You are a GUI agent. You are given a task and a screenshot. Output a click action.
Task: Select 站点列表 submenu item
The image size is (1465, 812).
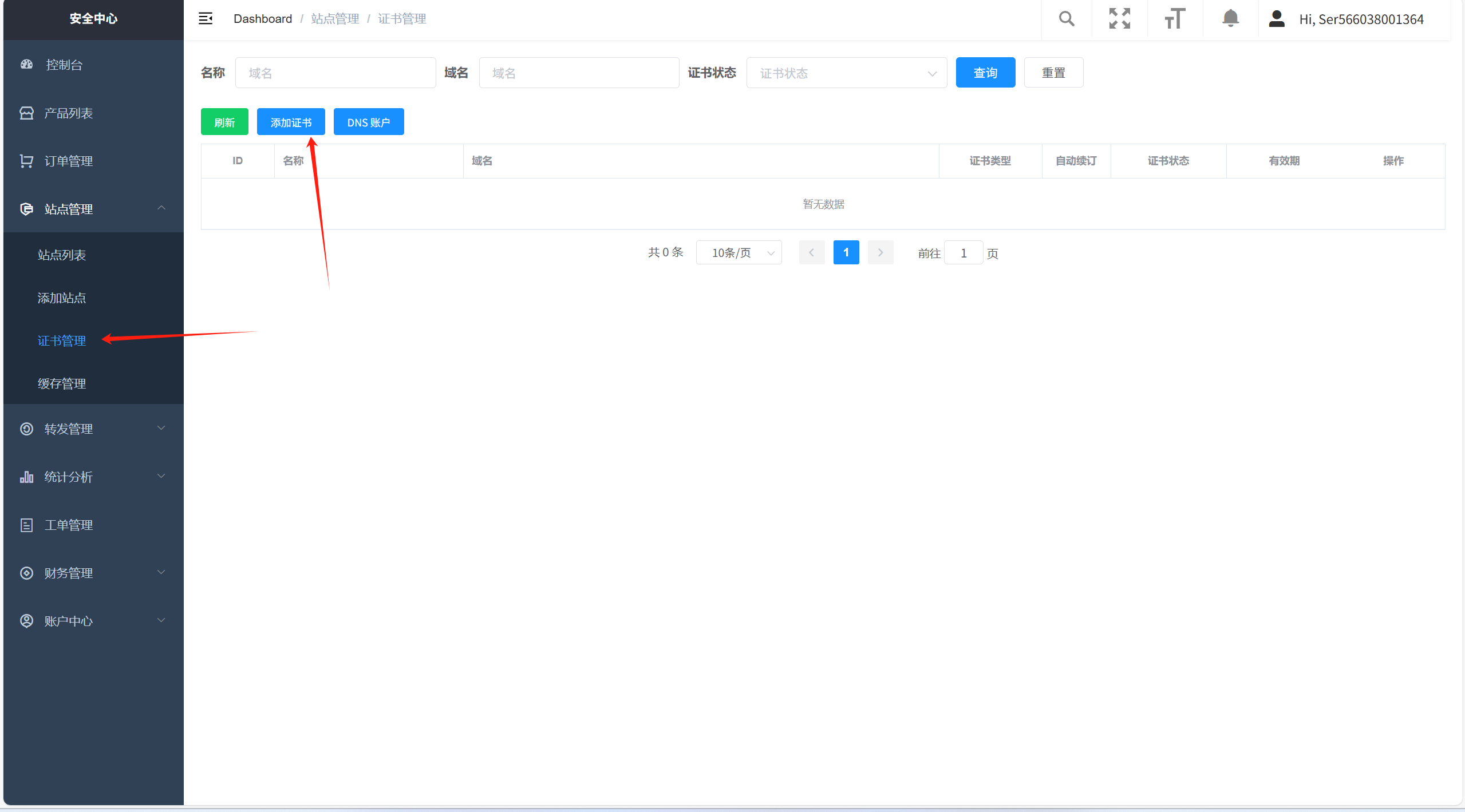pos(93,255)
